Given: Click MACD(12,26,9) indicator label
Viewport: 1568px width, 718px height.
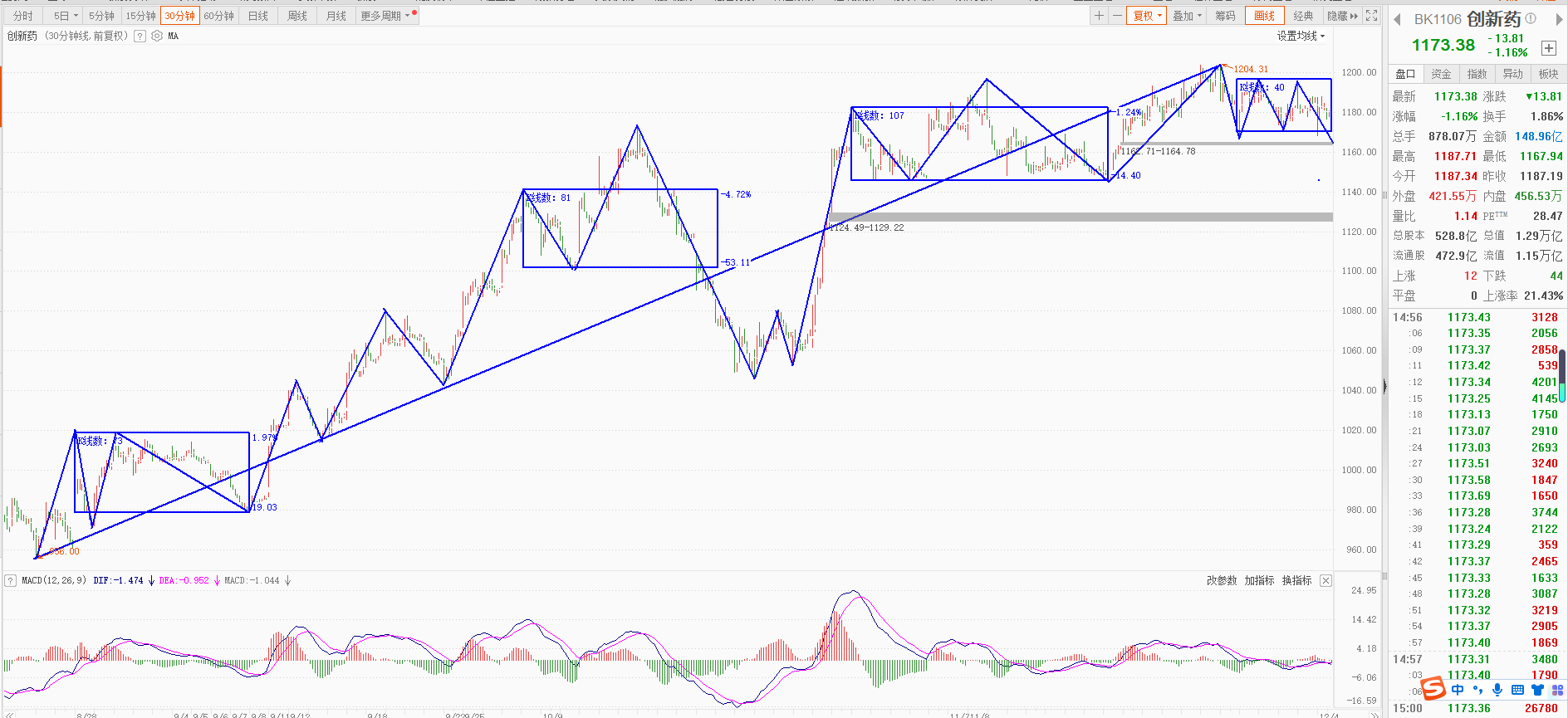Looking at the screenshot, I should (x=54, y=580).
